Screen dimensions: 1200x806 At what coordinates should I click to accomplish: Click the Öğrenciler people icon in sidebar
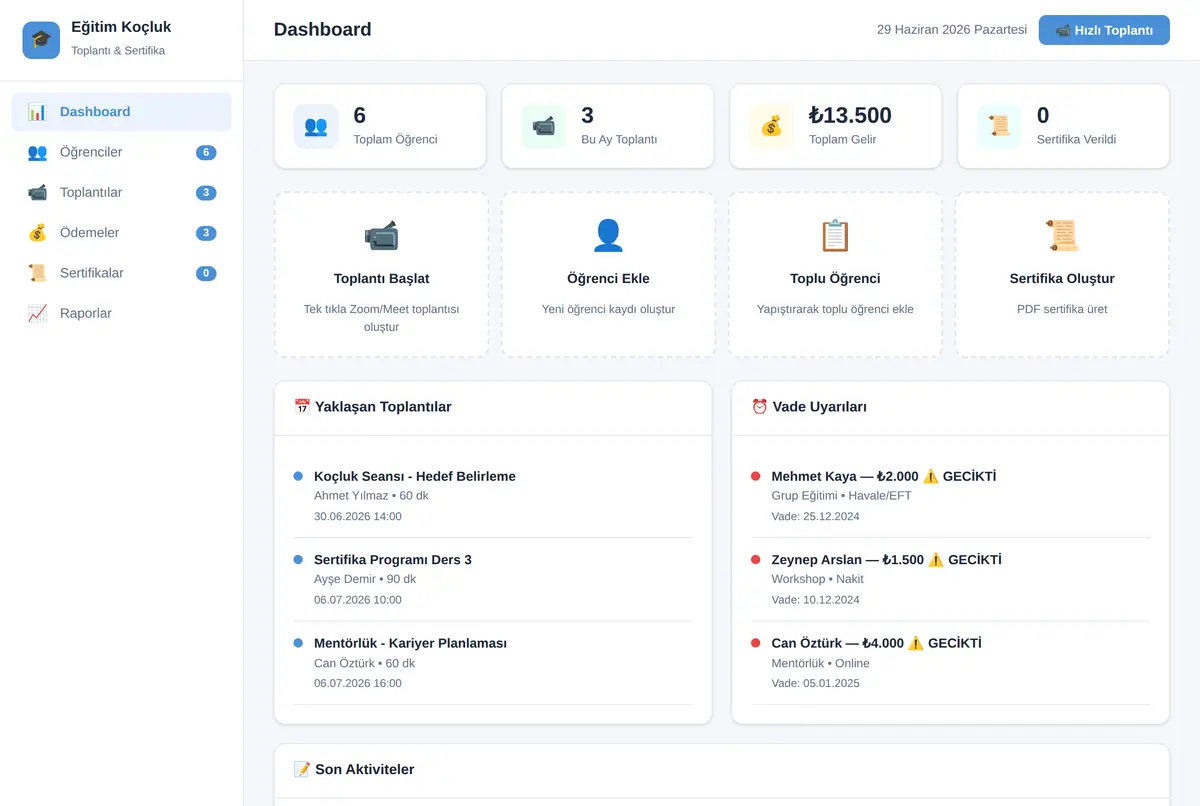(37, 152)
